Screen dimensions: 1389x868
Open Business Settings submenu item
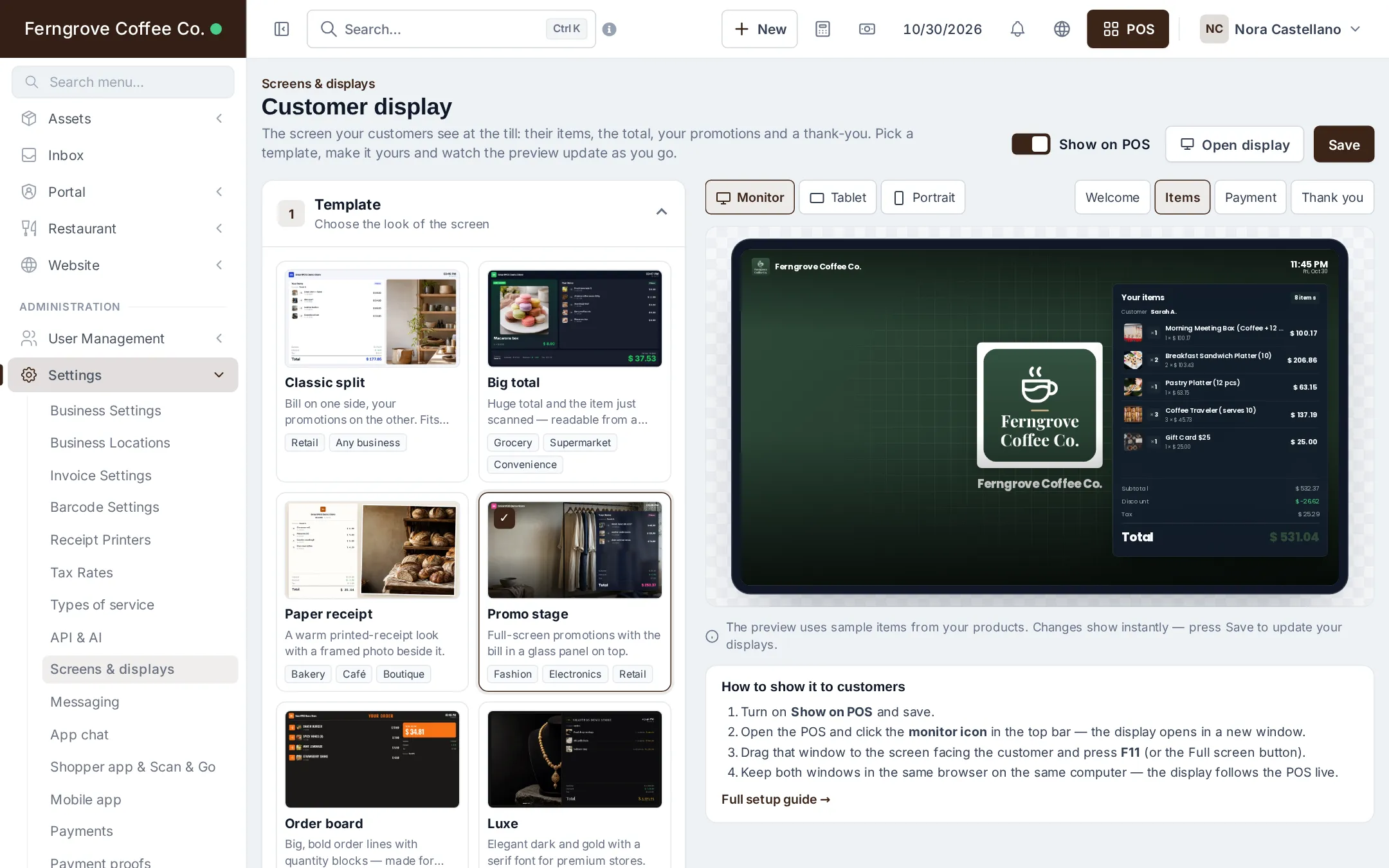coord(105,411)
